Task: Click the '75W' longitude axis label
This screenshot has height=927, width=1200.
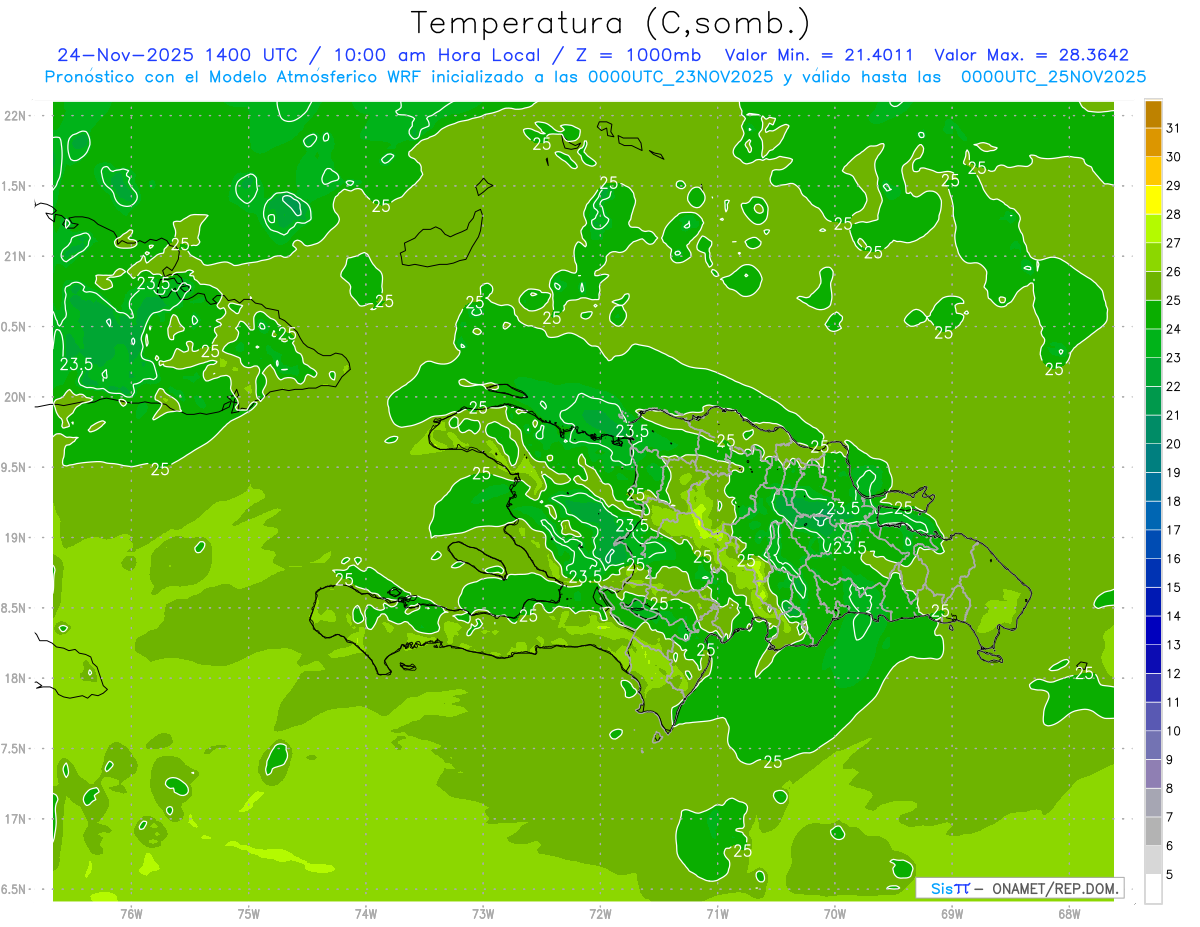Action: (x=249, y=913)
